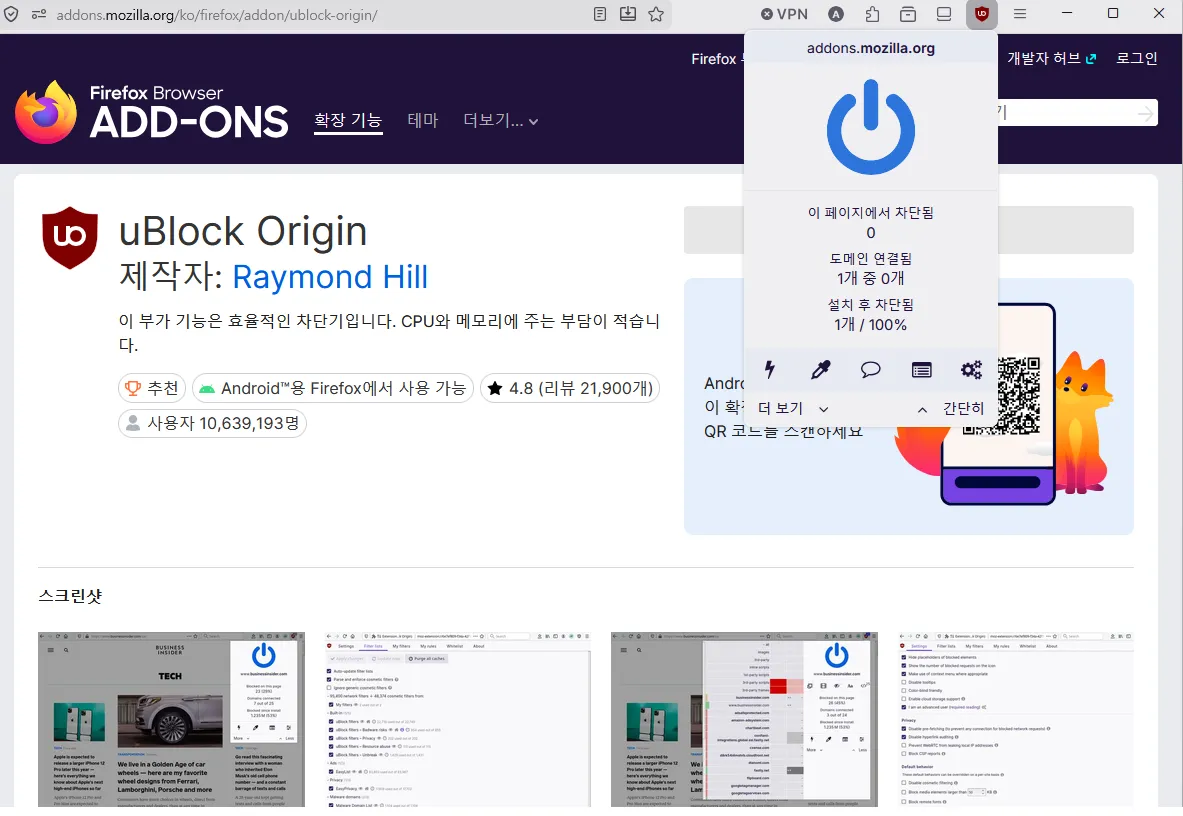Expand the 더보기… dropdown menu
This screenshot has height=816, width=1183.
click(x=501, y=120)
